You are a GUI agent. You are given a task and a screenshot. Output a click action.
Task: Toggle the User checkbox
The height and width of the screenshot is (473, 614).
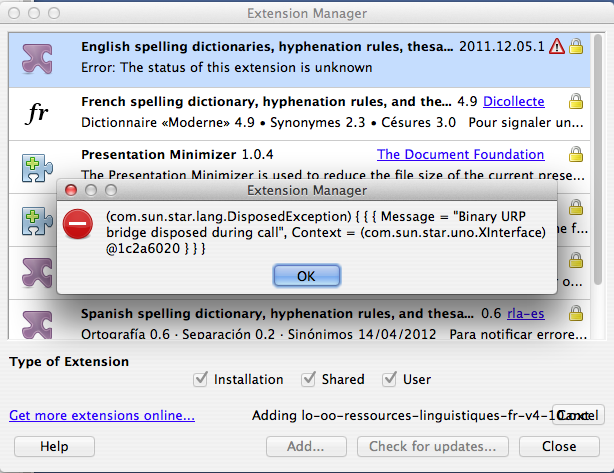point(392,379)
